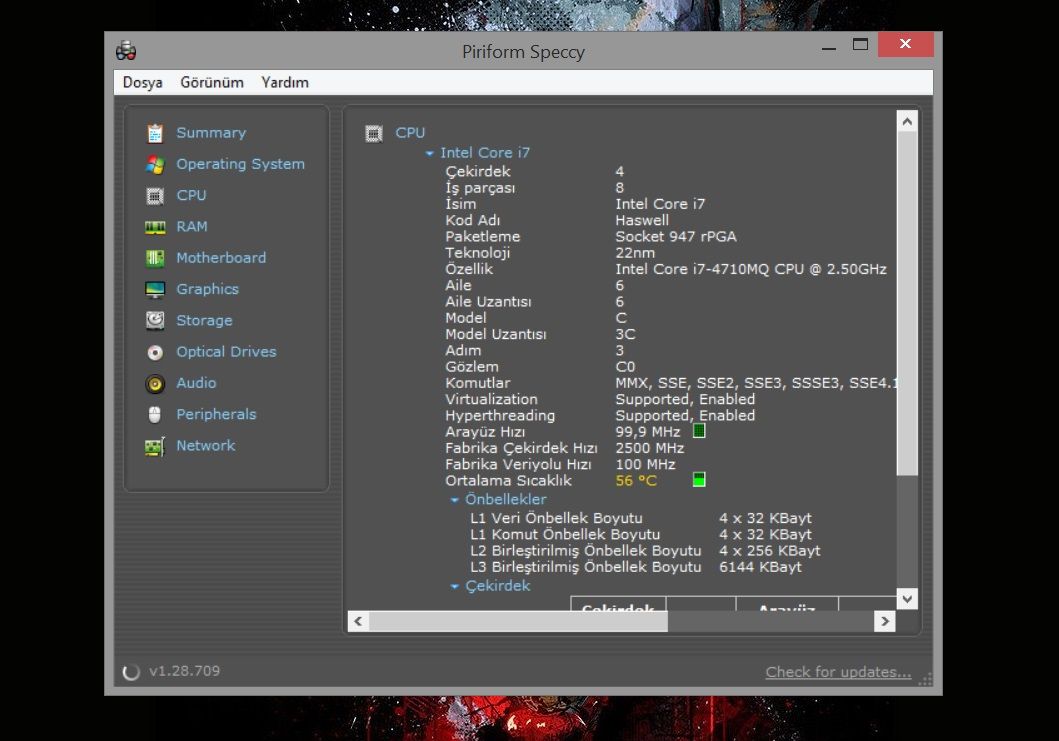The height and width of the screenshot is (741, 1059).
Task: Select the CPU chip icon in sidebar
Action: click(x=155, y=196)
